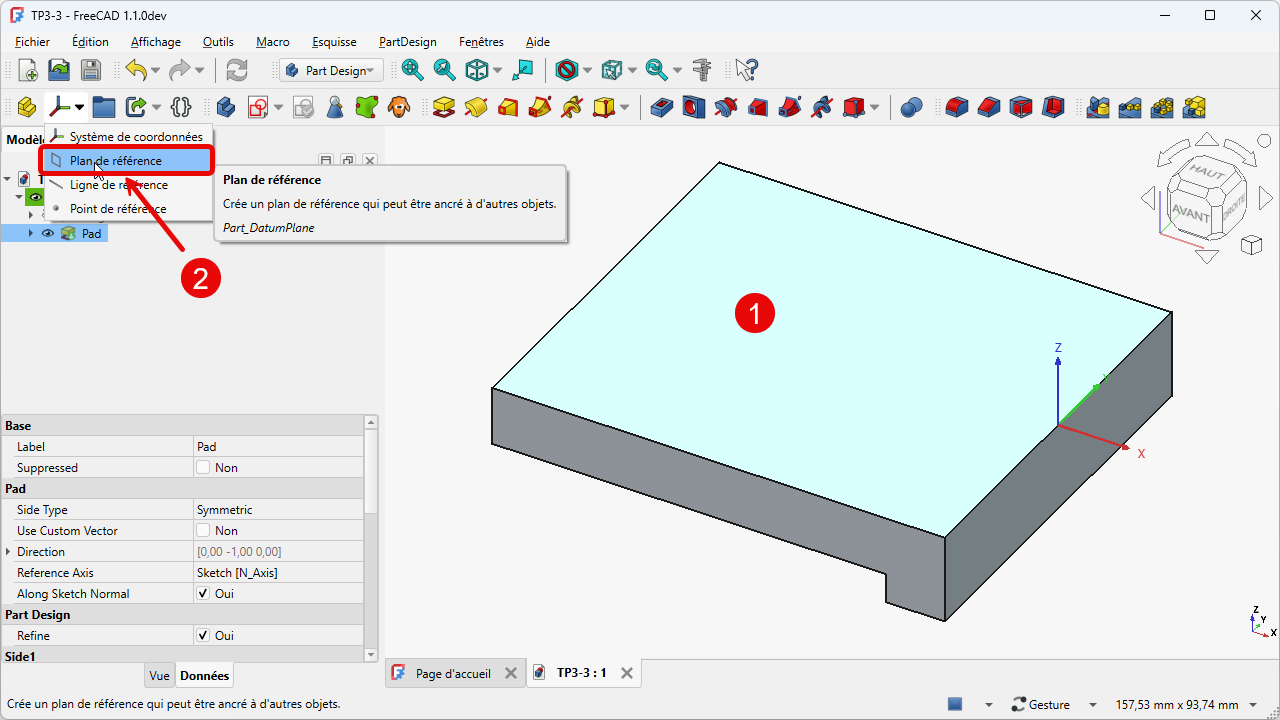Toggle the Refine property checkbox
This screenshot has height=720, width=1280.
[x=204, y=636]
